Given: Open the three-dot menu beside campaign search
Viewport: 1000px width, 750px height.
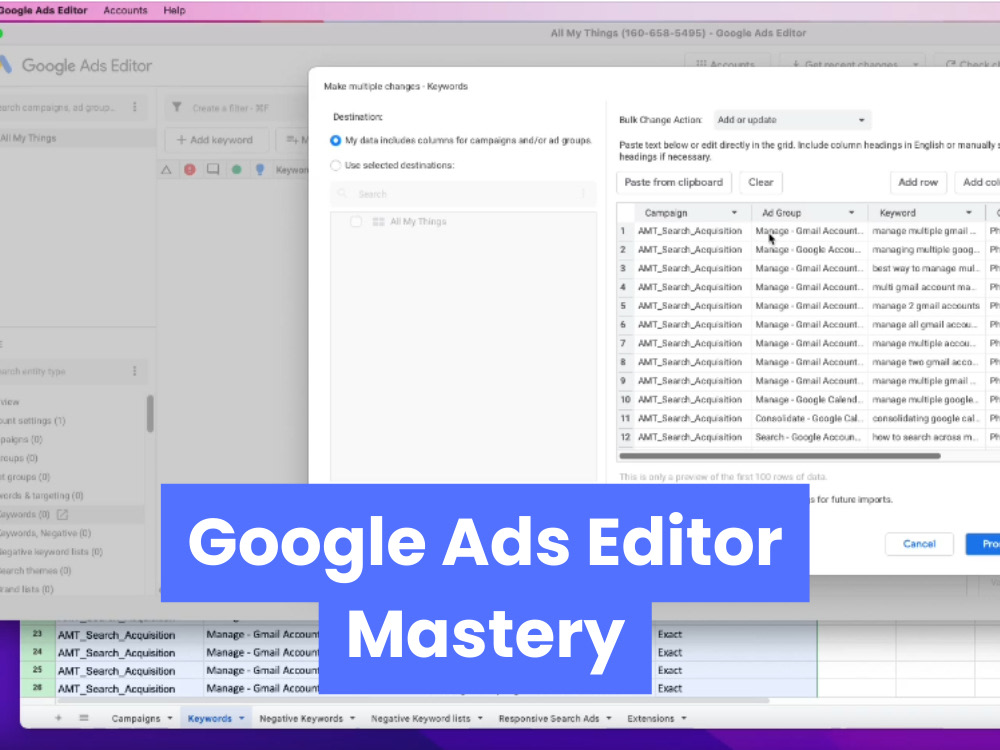Looking at the screenshot, I should [135, 107].
